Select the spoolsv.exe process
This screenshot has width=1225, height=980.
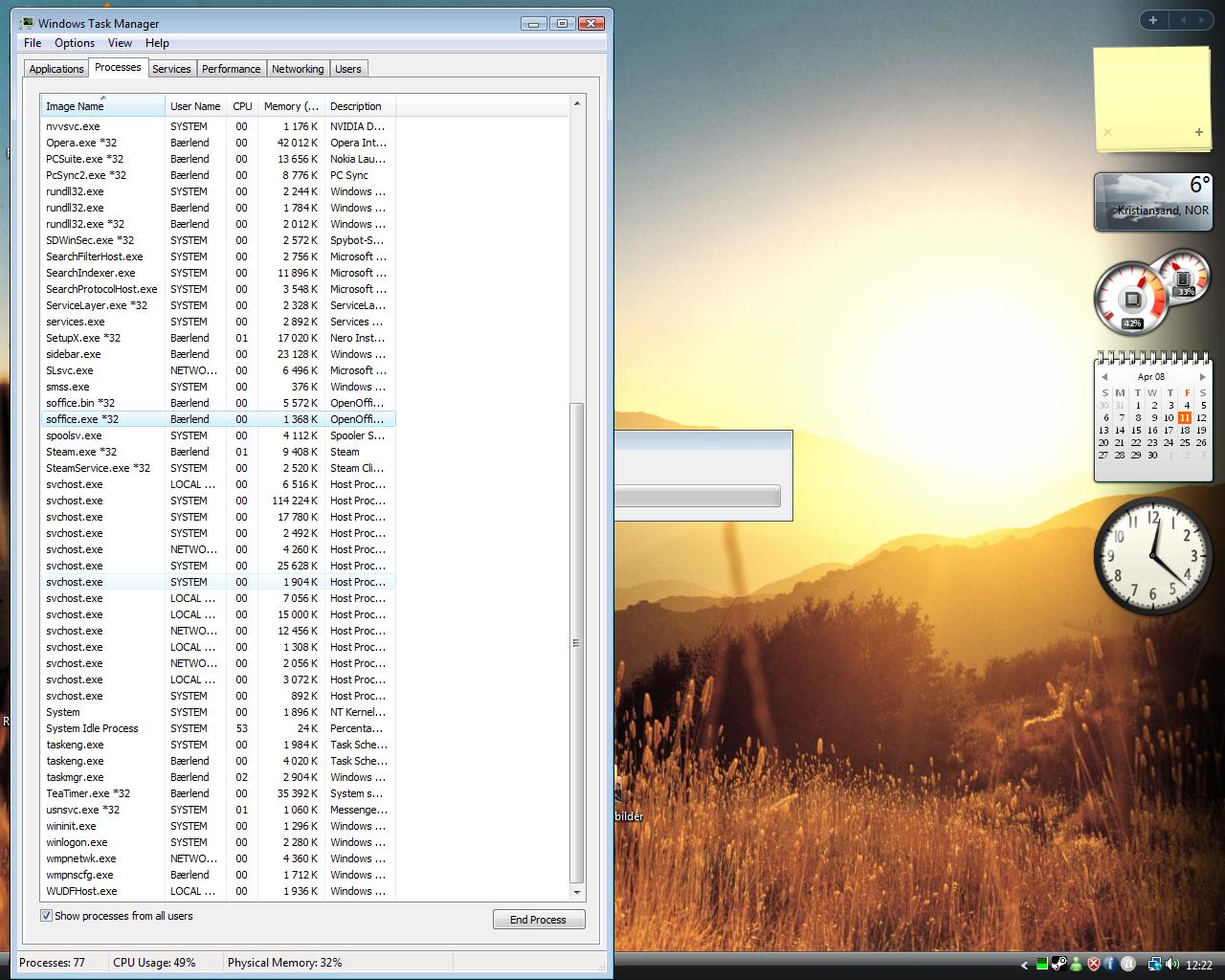[x=218, y=435]
